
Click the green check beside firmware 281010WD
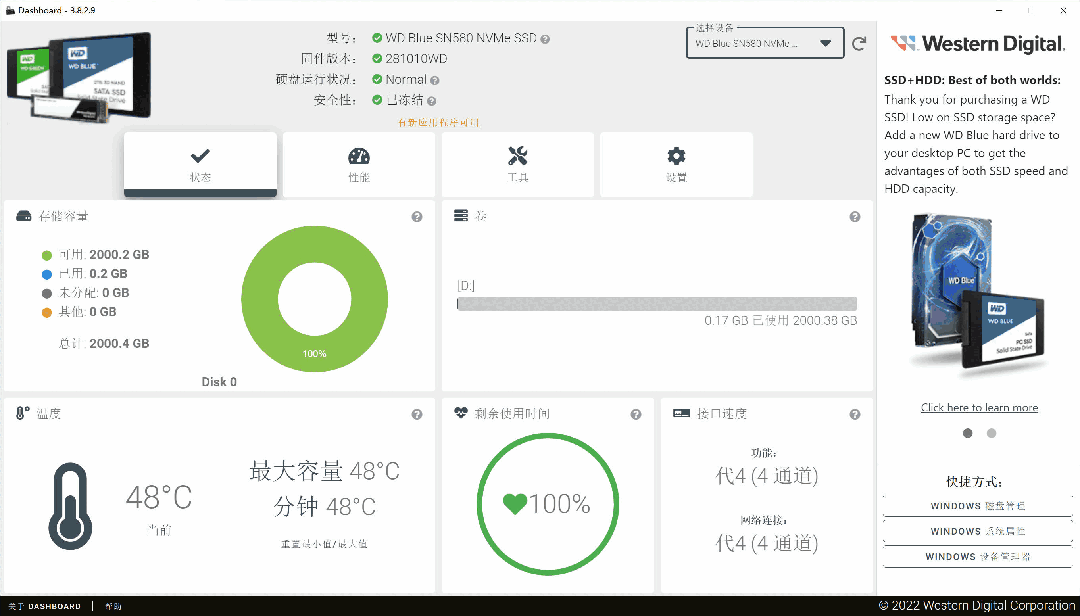(x=377, y=59)
